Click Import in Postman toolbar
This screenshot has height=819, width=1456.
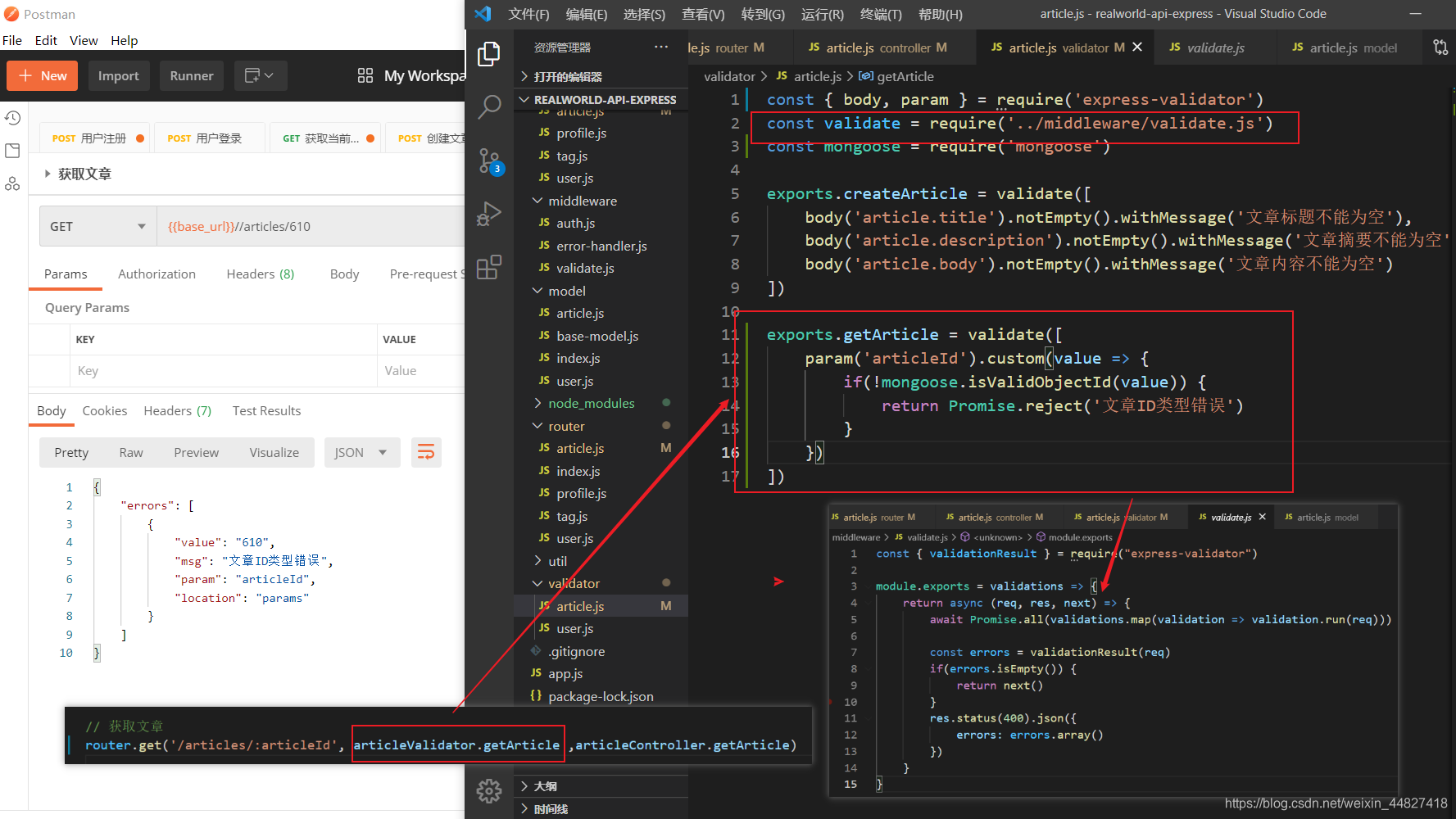click(119, 75)
